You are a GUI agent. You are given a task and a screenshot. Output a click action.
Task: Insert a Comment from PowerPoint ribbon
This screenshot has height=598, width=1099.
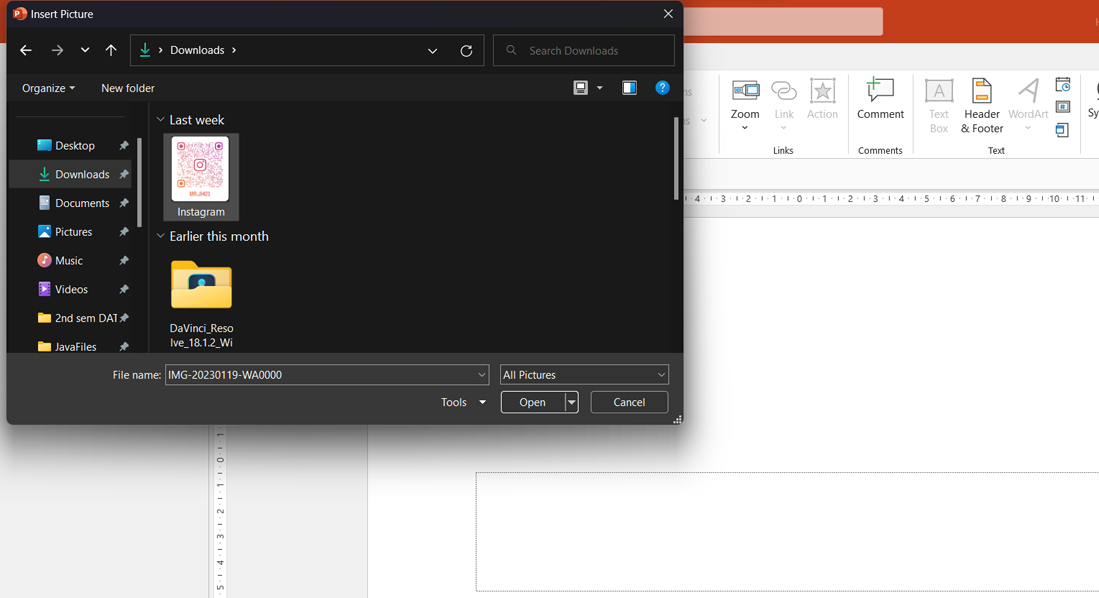coord(880,100)
